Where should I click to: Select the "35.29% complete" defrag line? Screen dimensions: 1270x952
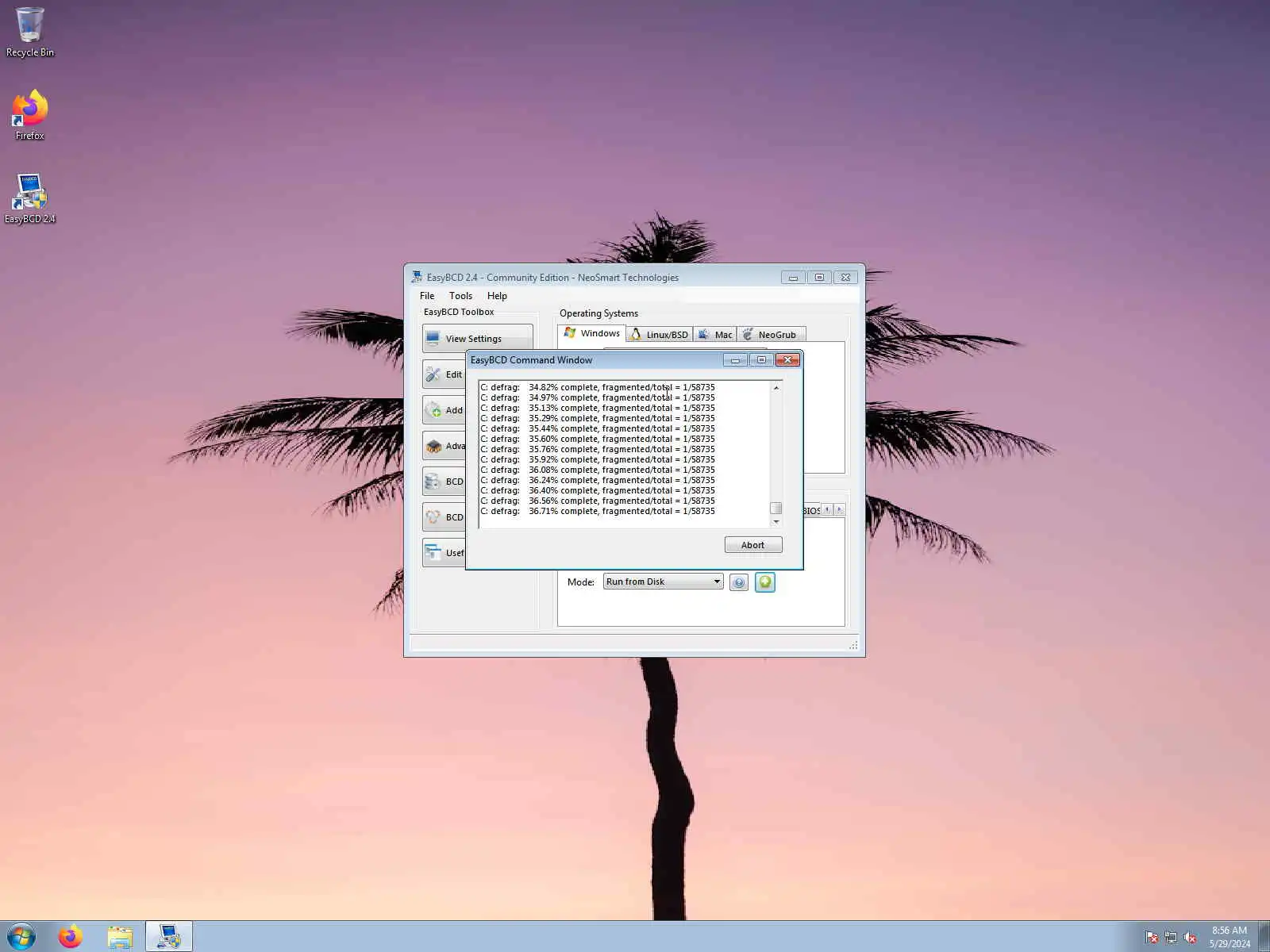(x=598, y=419)
